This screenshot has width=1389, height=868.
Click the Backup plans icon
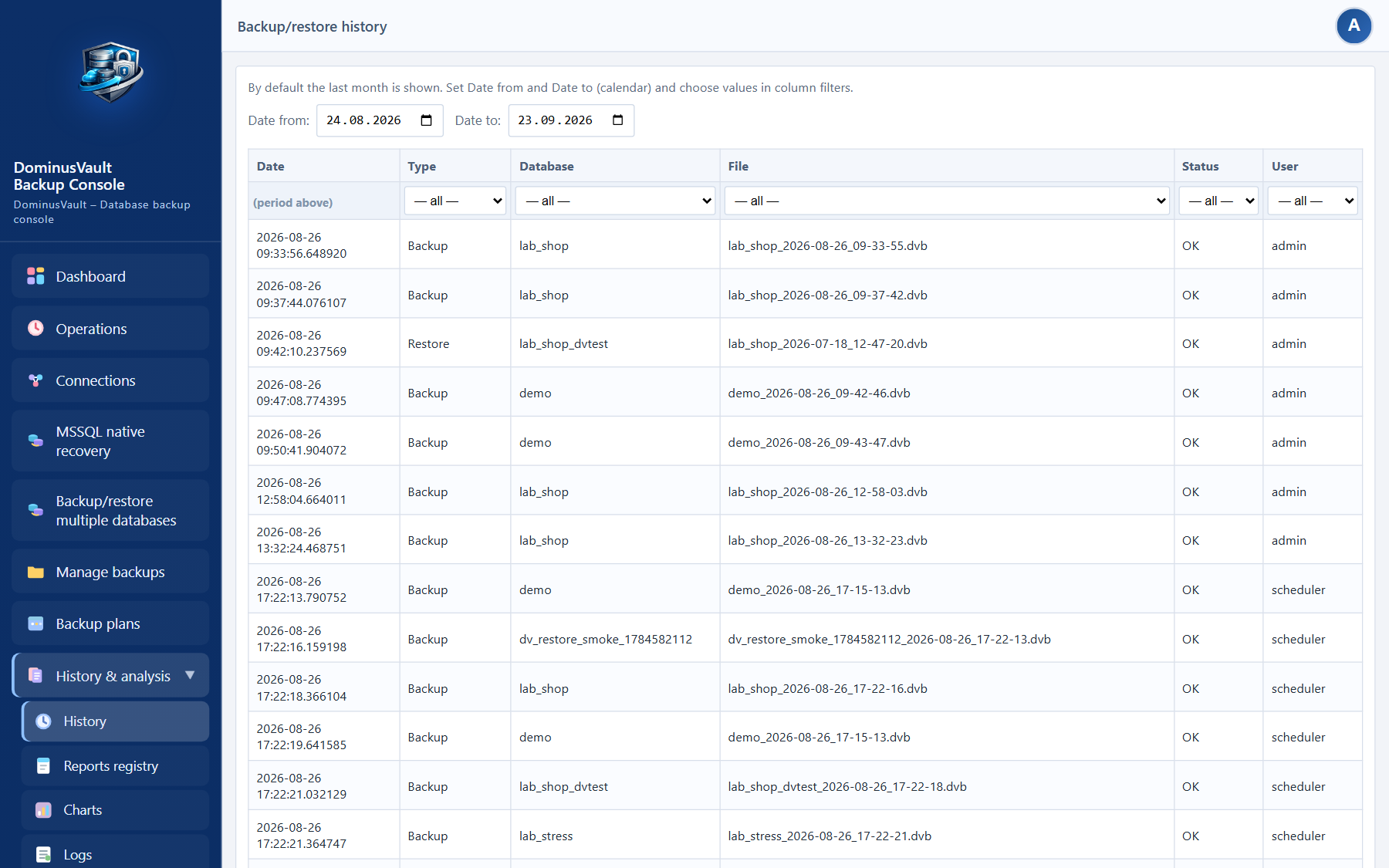pyautogui.click(x=35, y=623)
